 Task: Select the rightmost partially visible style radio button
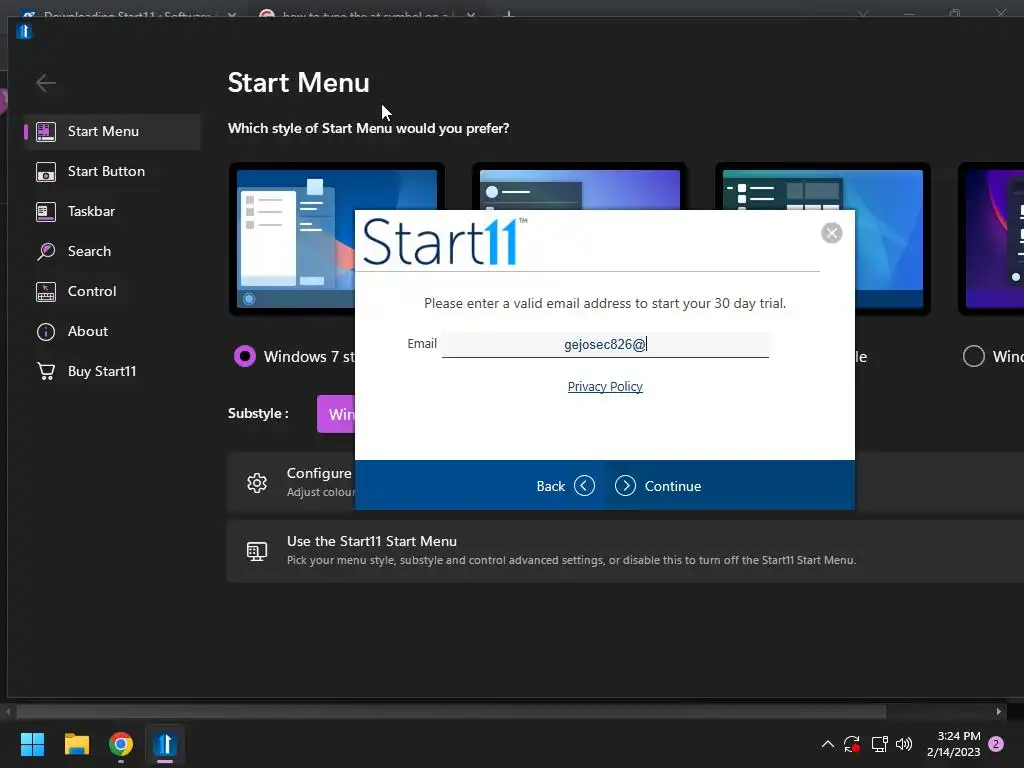973,356
